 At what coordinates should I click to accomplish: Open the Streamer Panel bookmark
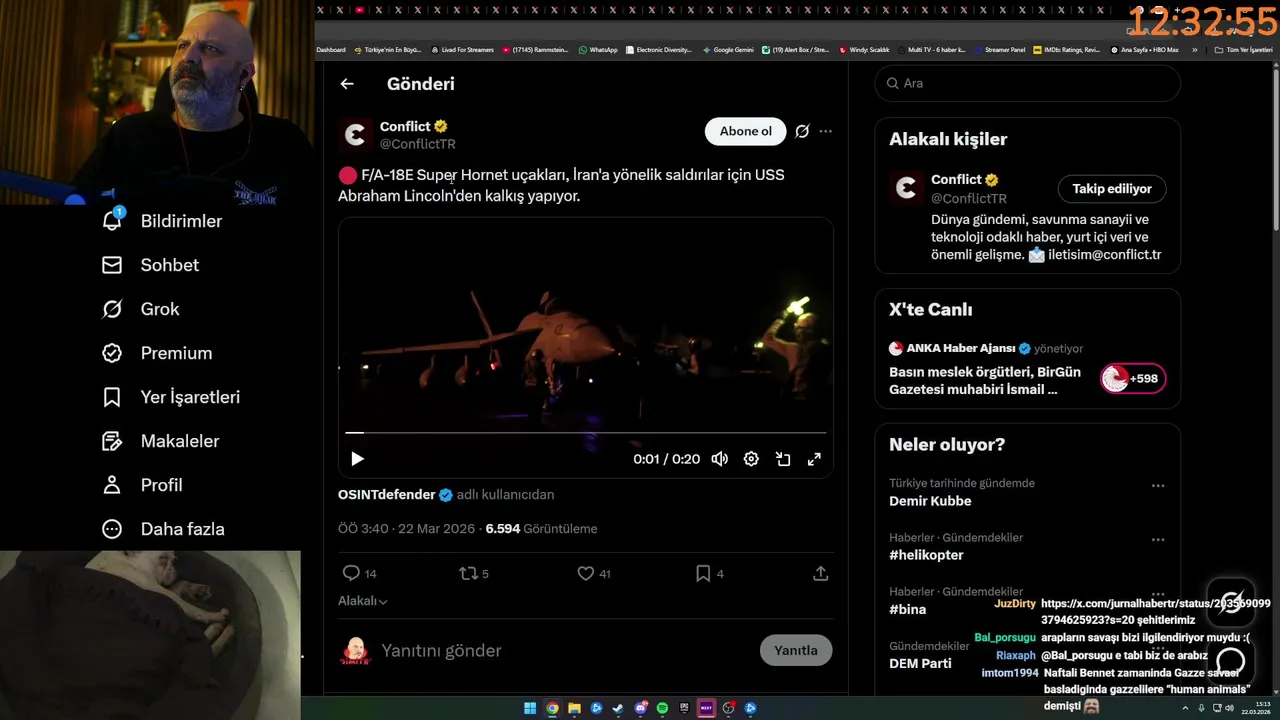click(x=999, y=50)
